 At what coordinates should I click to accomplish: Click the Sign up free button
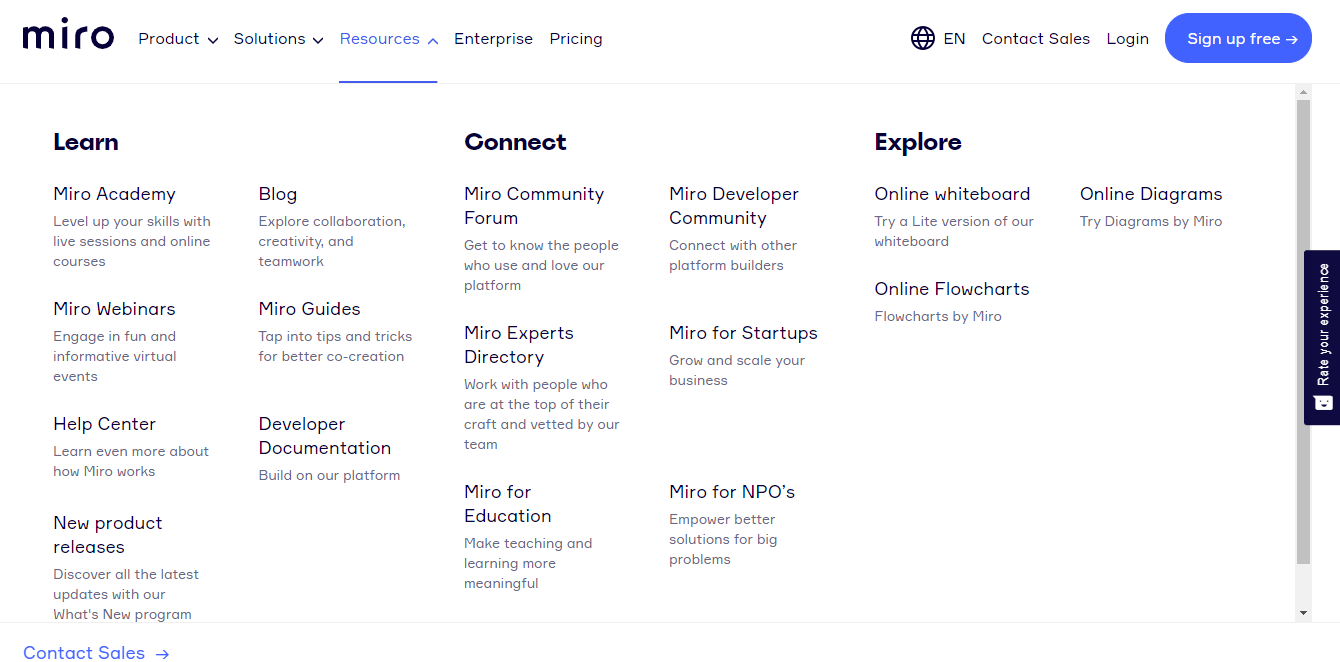[1238, 39]
